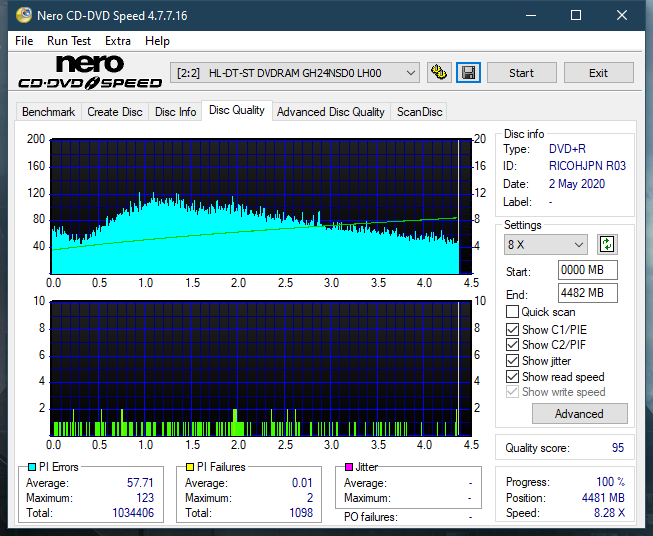653x536 pixels.
Task: Click the Quality score value 95
Action: 618,448
